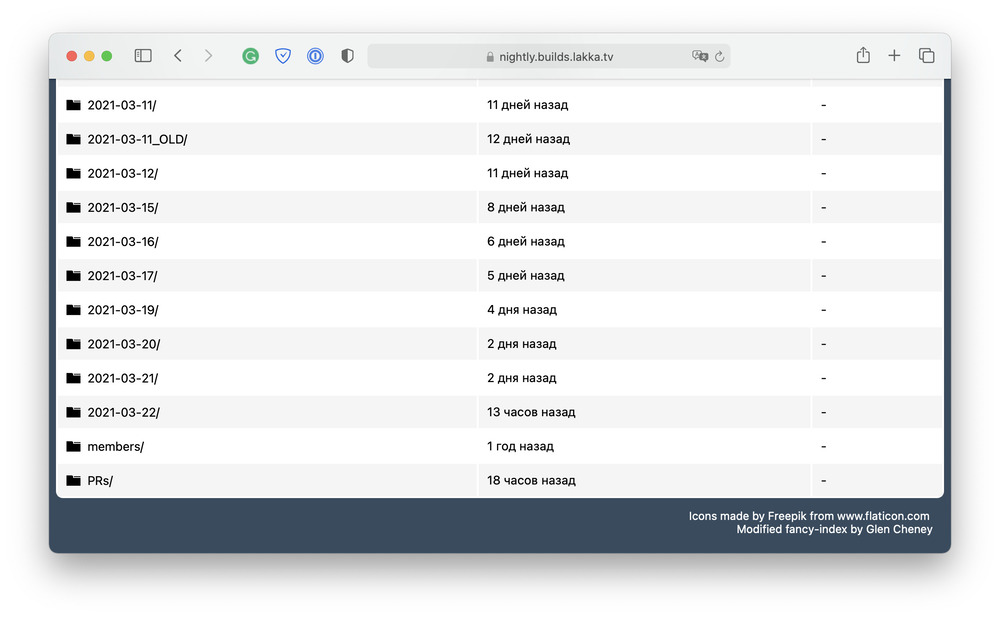Viewport: 1000px width, 618px height.
Task: Toggle the Safari sidebar button
Action: click(x=143, y=56)
